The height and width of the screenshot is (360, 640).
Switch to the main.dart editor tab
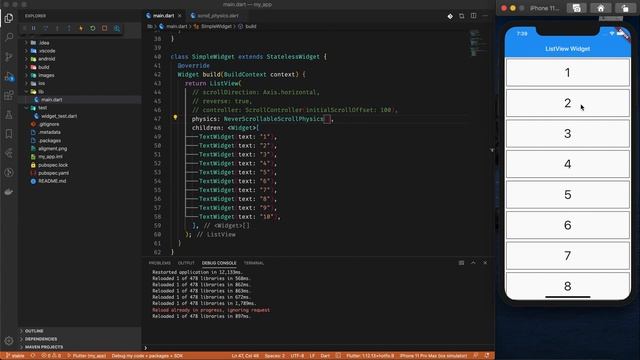[163, 16]
